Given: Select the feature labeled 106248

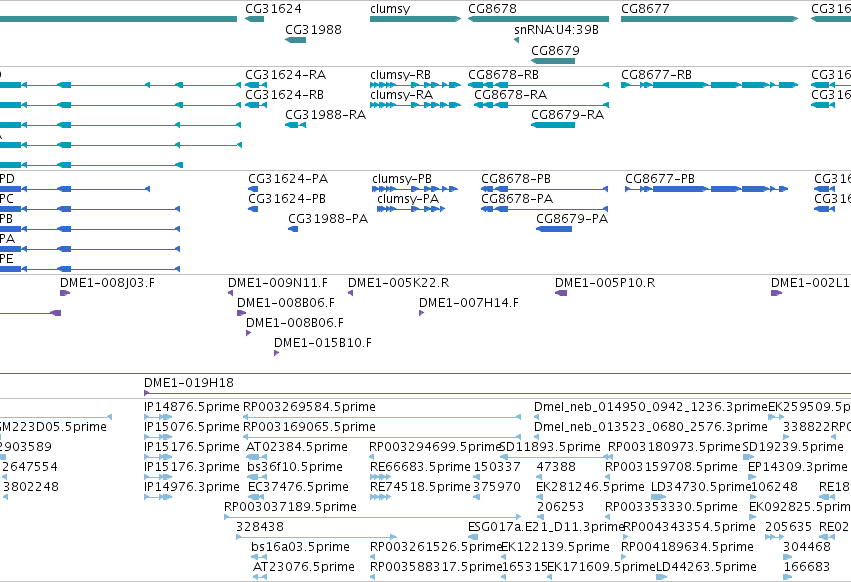Looking at the screenshot, I should pos(774,488).
